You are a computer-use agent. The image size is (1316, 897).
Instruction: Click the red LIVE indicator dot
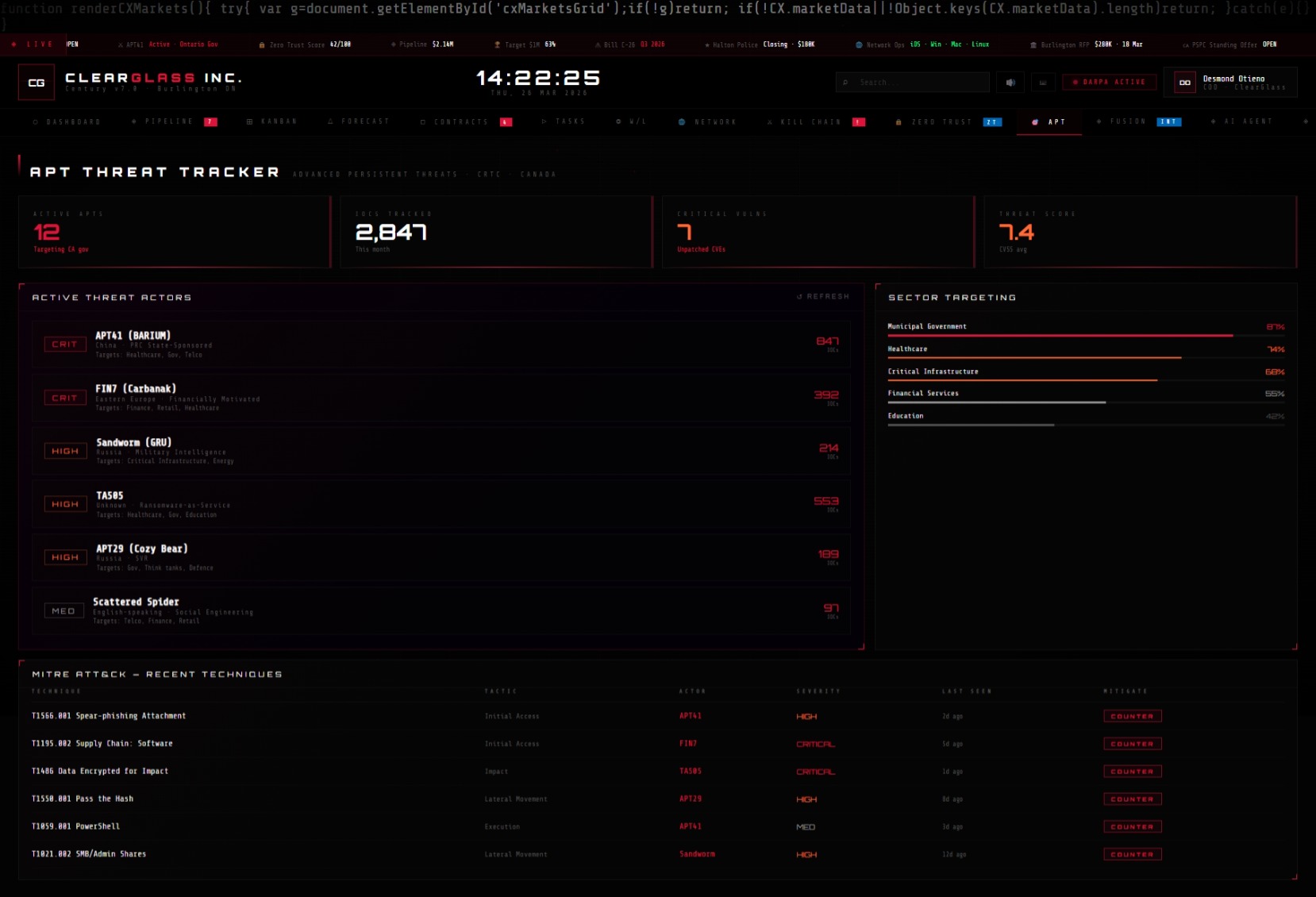13,44
